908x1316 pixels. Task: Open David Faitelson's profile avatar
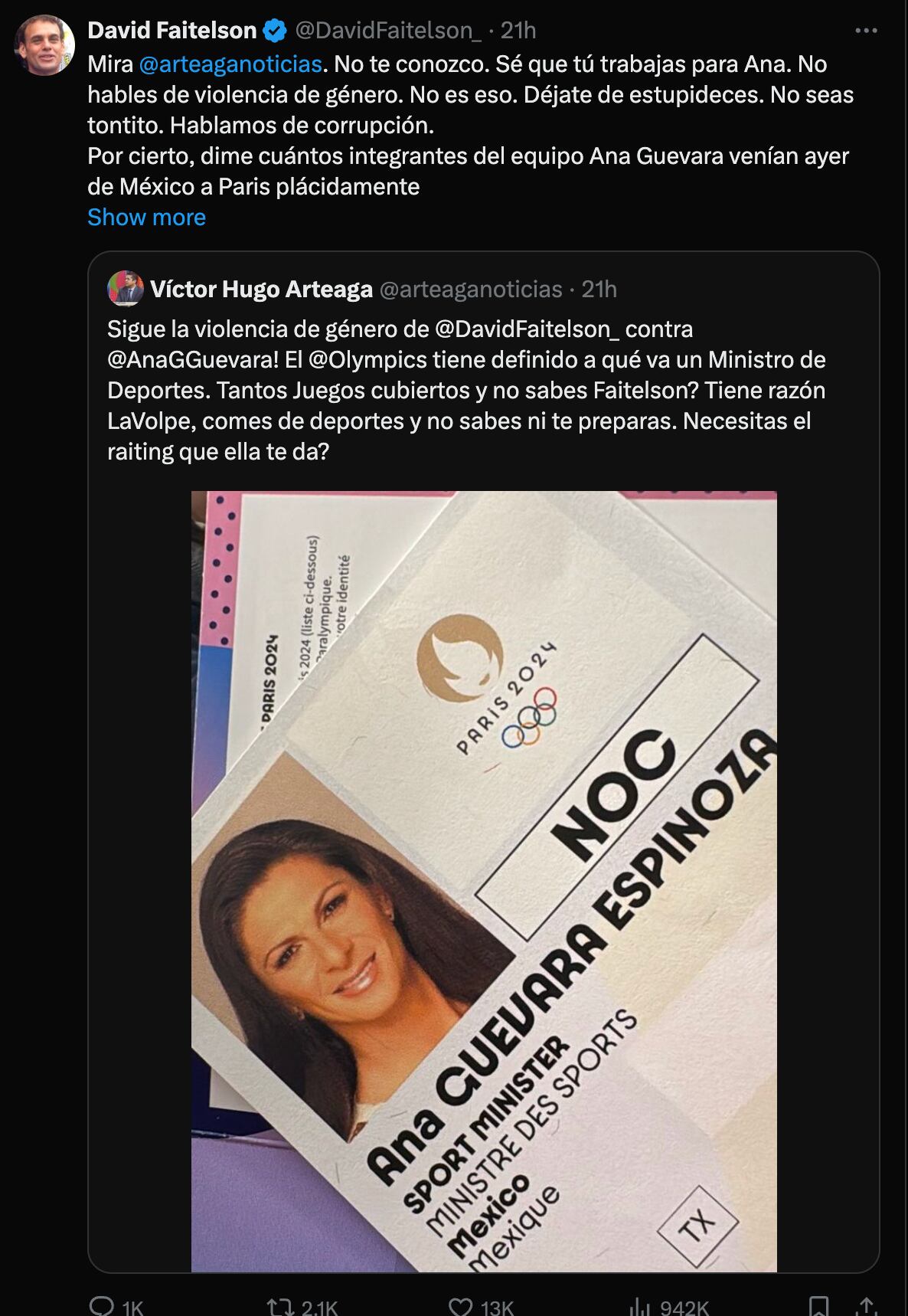click(x=44, y=44)
